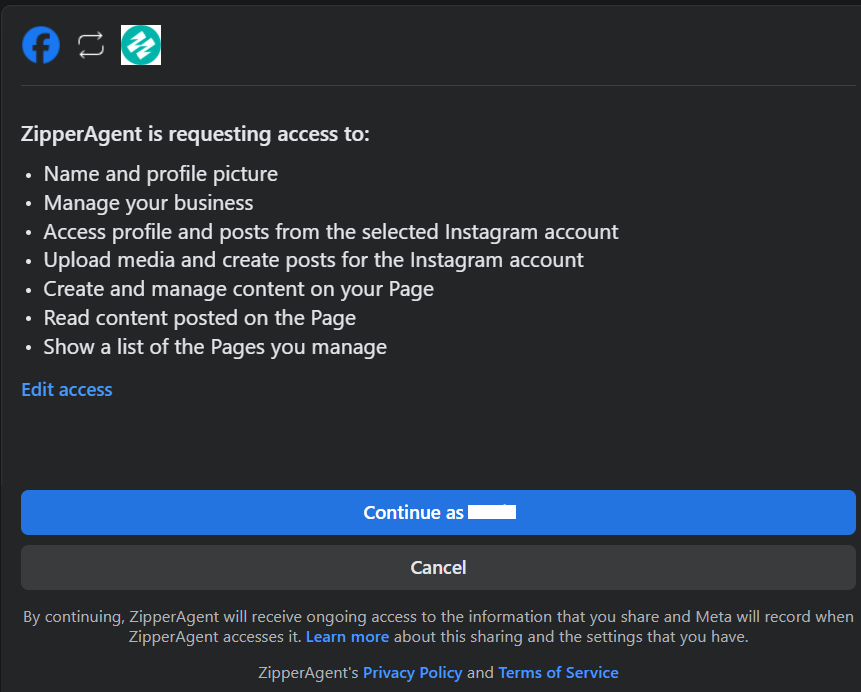
Task: Click the Facebook logo icon
Action: pyautogui.click(x=41, y=45)
